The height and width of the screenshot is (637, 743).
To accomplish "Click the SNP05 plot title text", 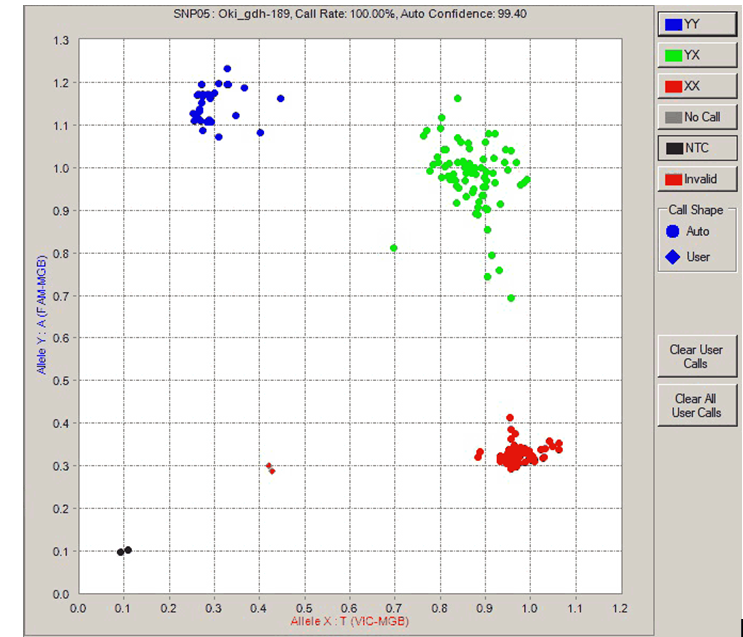I will pos(349,10).
